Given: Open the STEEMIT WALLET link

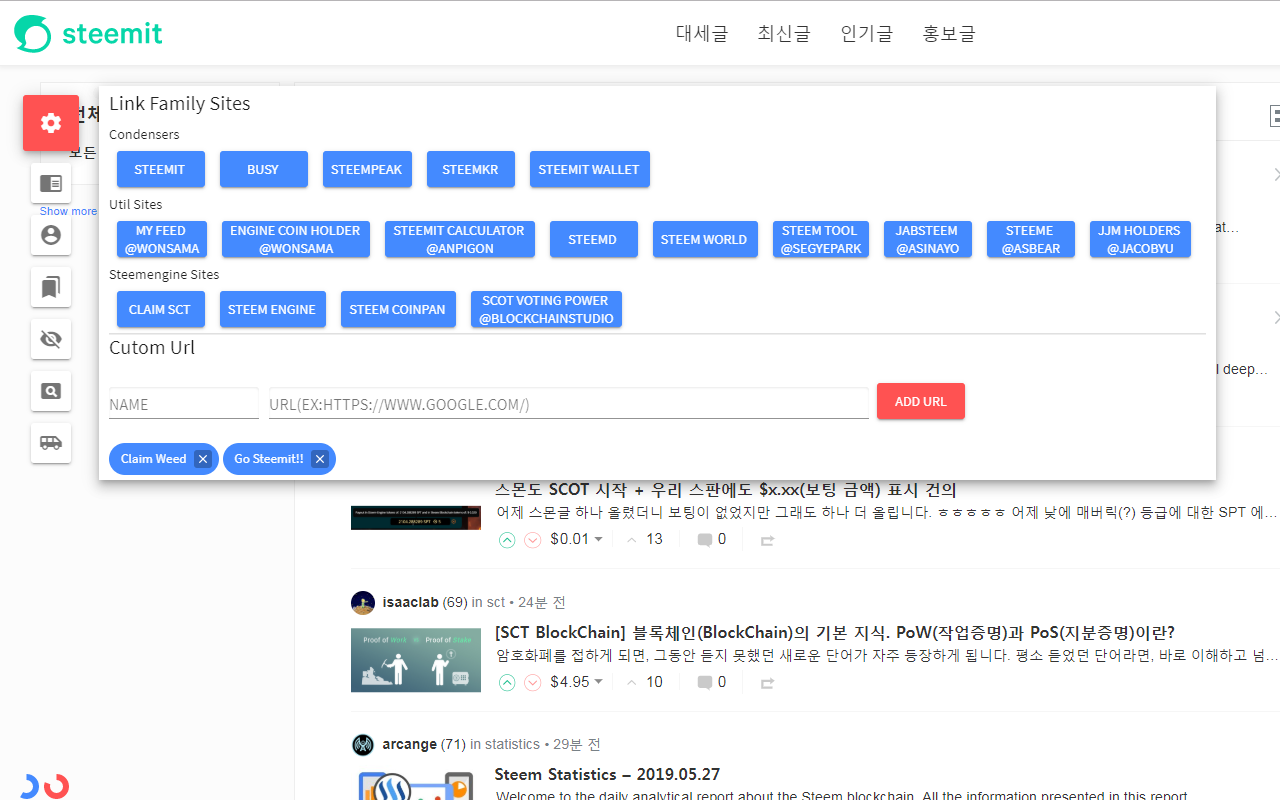Looking at the screenshot, I should (x=589, y=169).
